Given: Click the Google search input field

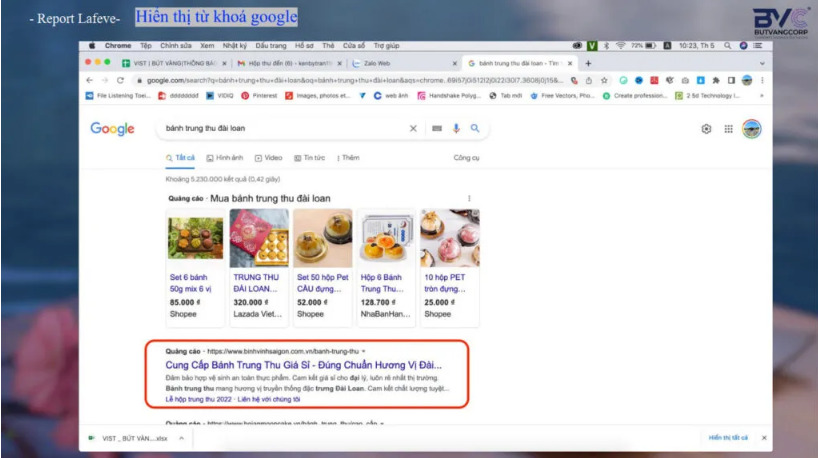Looking at the screenshot, I should click(x=284, y=128).
